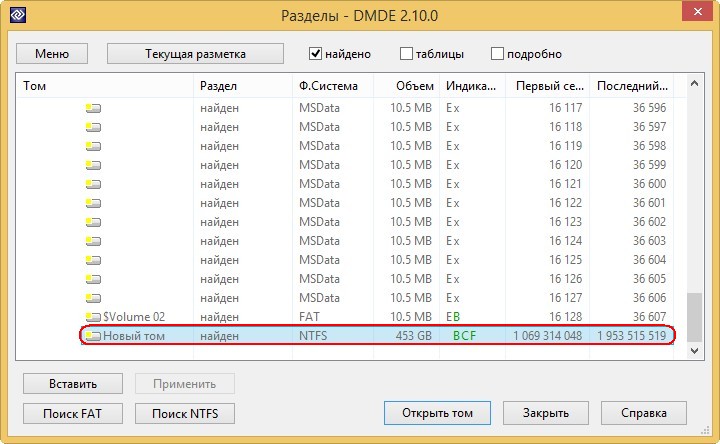Click last sector value 36 603
Viewport: 720px width, 444px height.
pos(649,241)
